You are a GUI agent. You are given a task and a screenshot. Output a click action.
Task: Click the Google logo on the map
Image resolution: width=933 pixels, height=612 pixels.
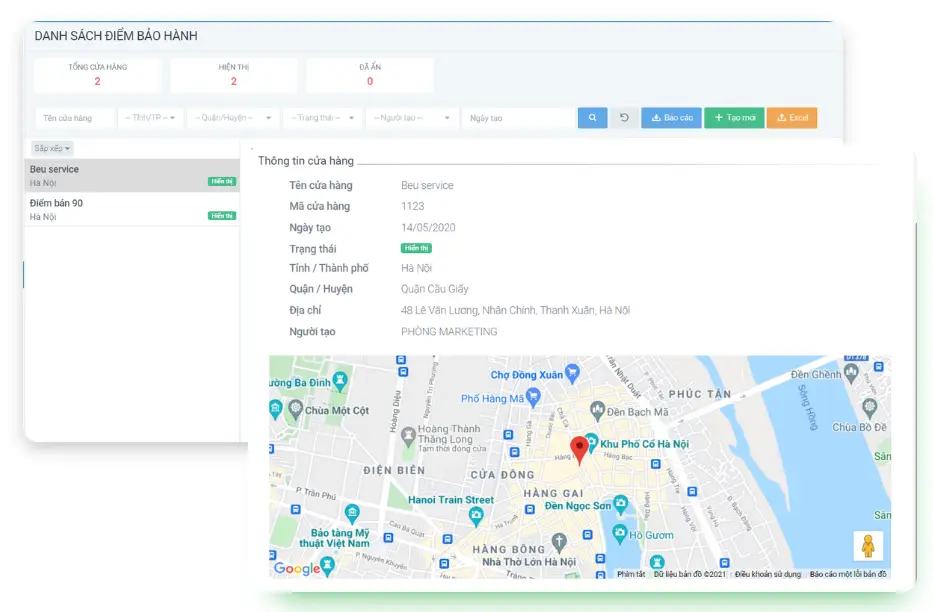(x=297, y=568)
